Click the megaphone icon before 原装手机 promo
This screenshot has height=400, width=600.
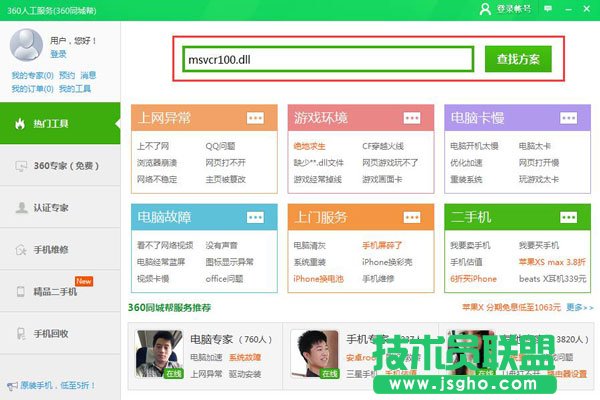tap(9, 384)
